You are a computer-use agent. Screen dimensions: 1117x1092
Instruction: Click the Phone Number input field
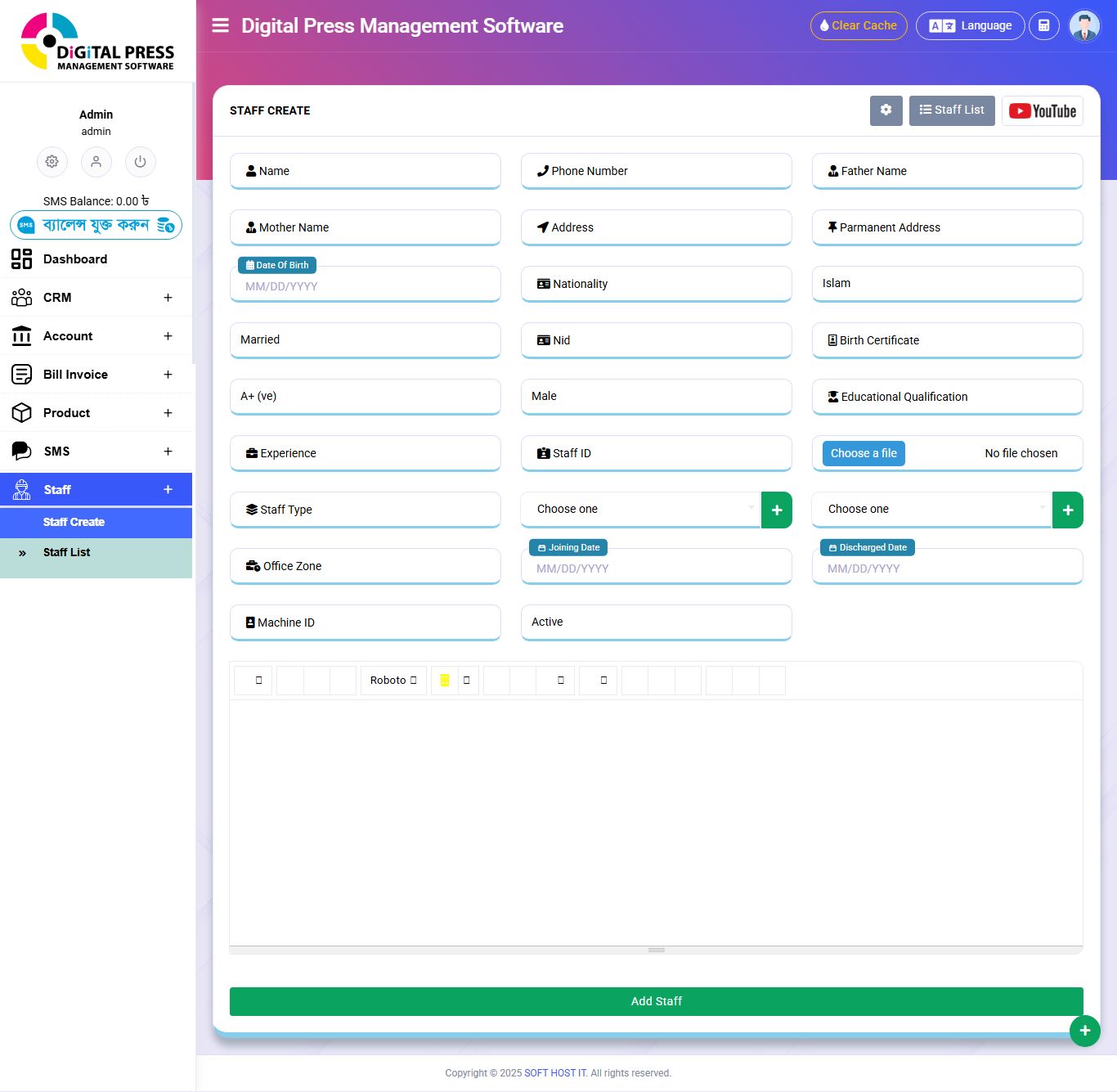656,171
